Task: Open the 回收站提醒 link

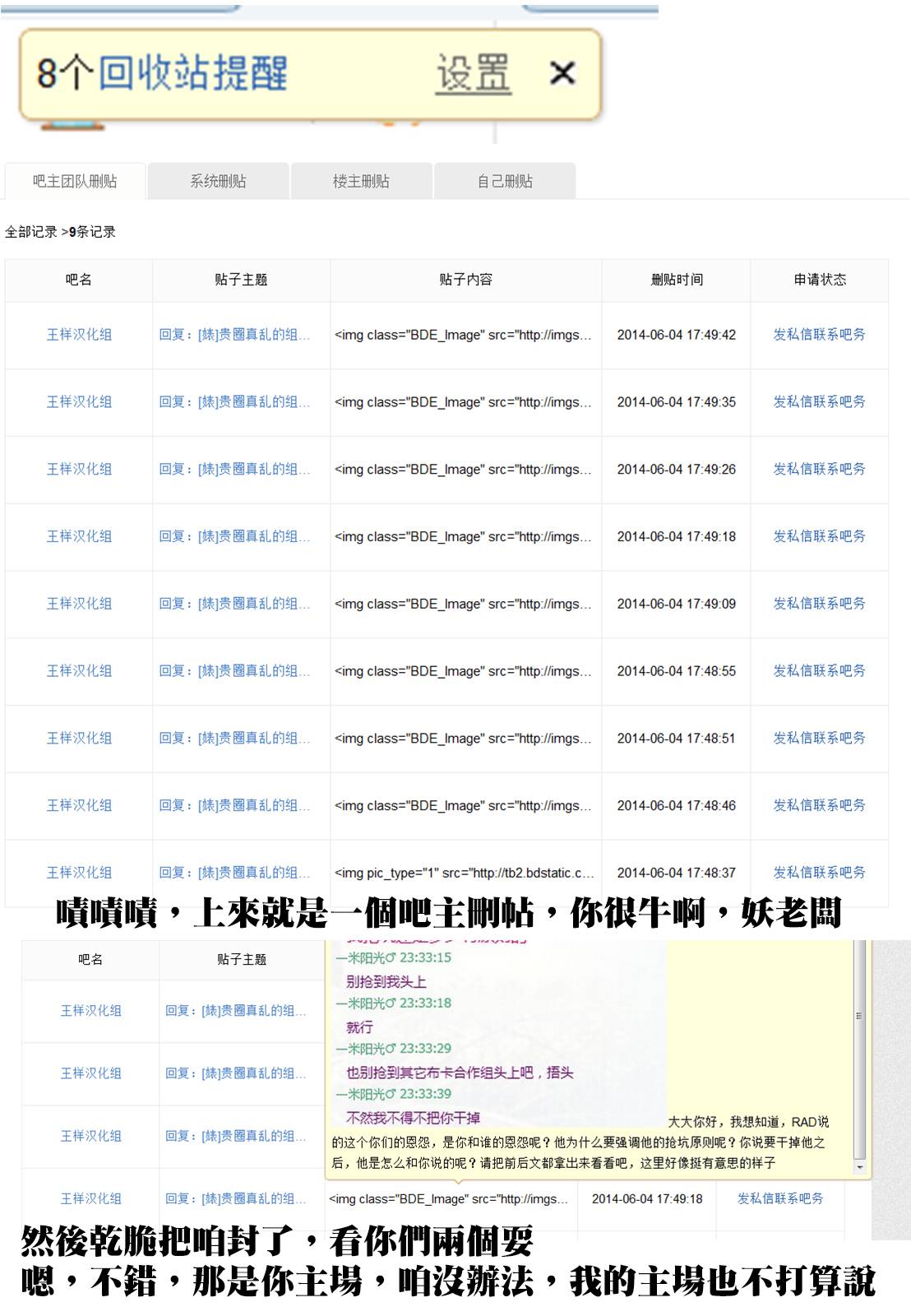Action: pos(193,73)
